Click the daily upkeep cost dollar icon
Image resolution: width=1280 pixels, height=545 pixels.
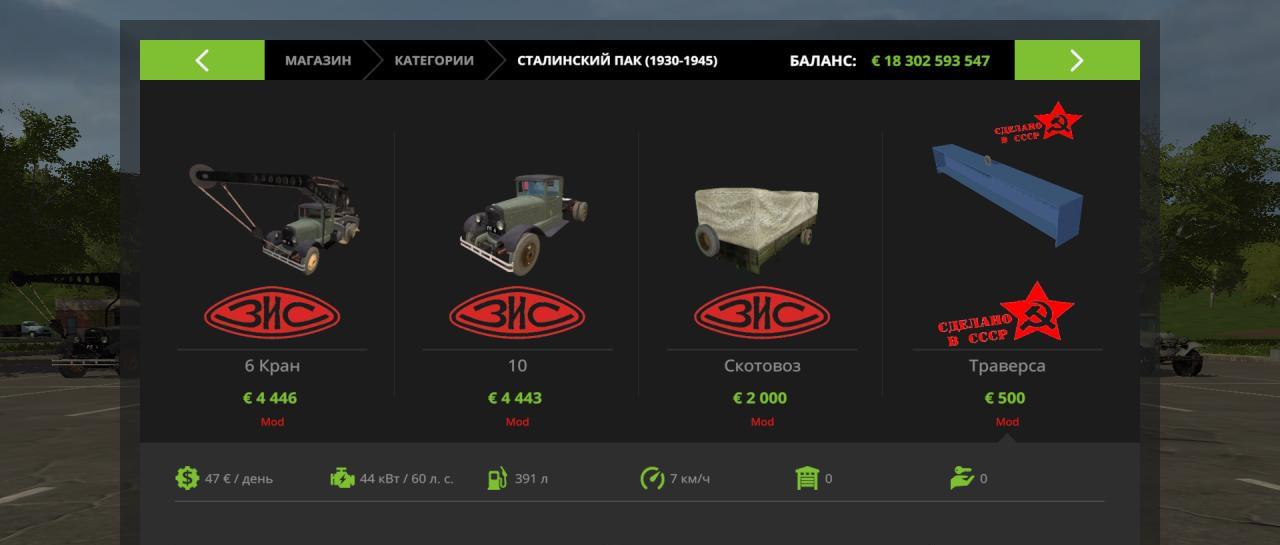click(x=187, y=478)
